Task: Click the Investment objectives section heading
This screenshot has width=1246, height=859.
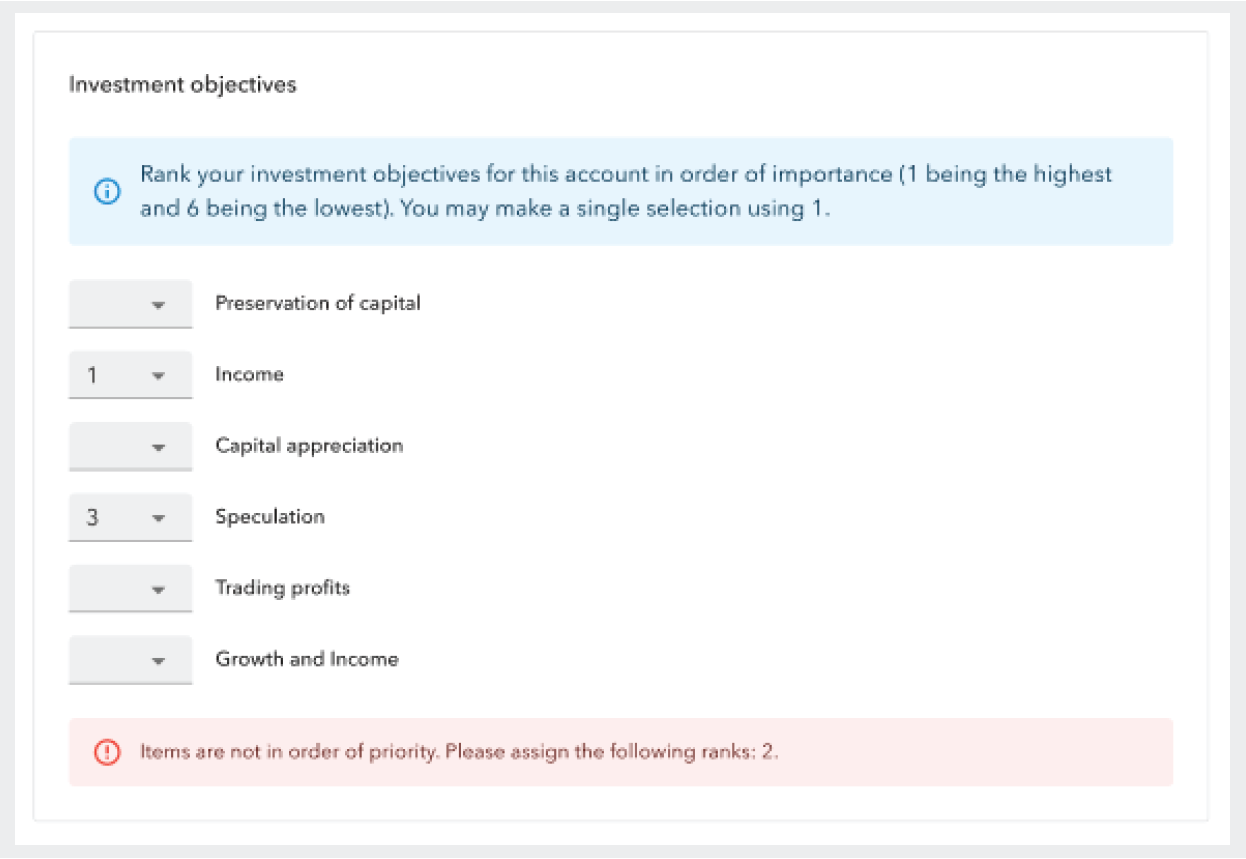Action: (x=183, y=85)
